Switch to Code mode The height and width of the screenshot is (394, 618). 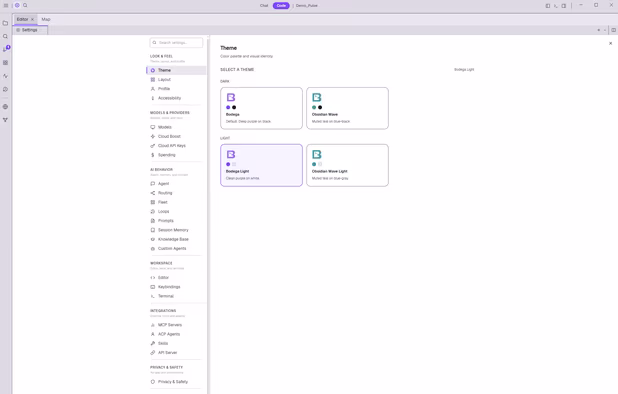[x=281, y=6]
